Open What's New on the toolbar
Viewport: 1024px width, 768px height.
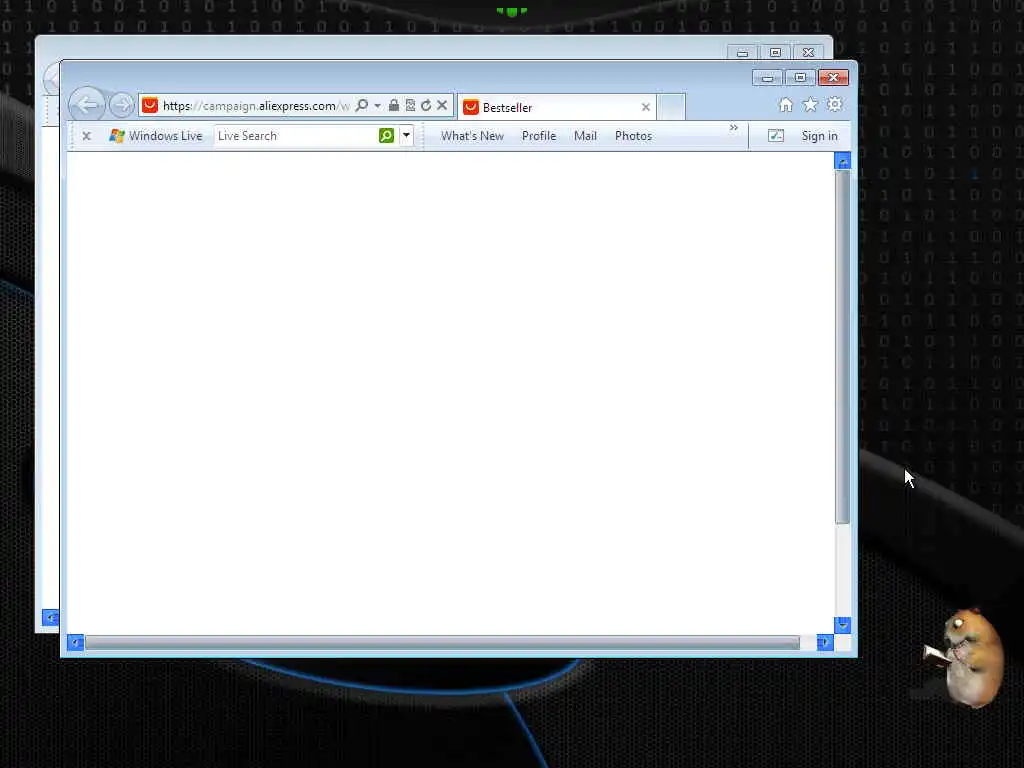click(x=472, y=136)
